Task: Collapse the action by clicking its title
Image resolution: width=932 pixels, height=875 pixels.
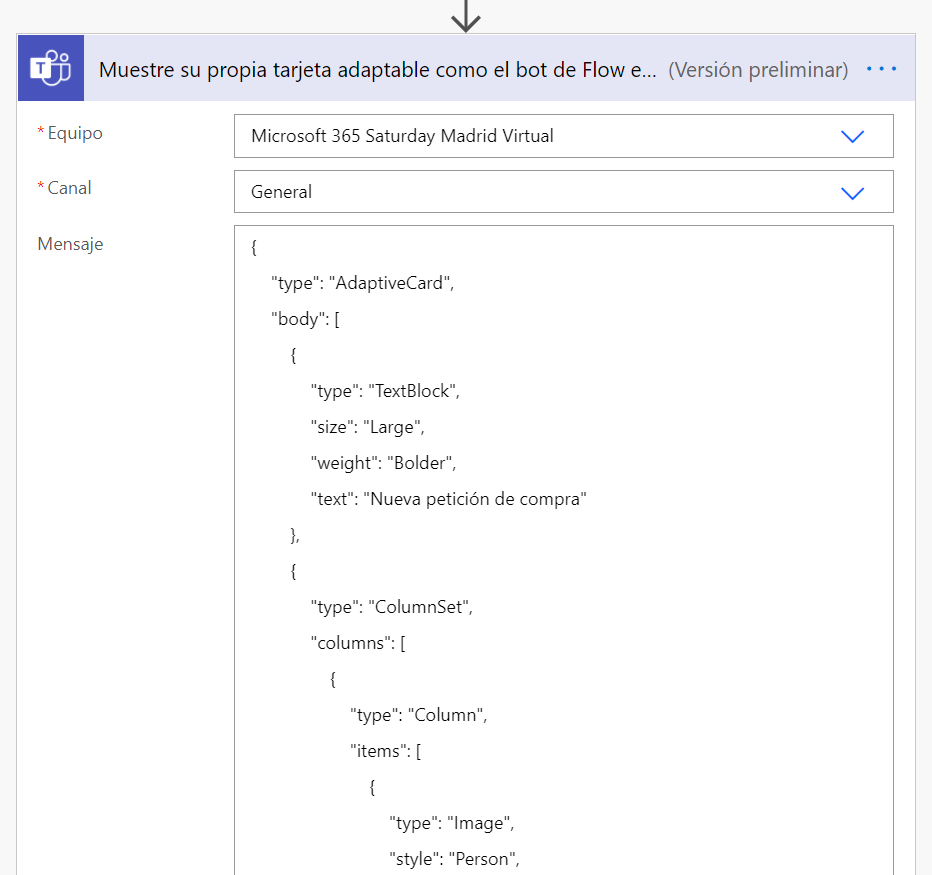Action: pyautogui.click(x=378, y=70)
